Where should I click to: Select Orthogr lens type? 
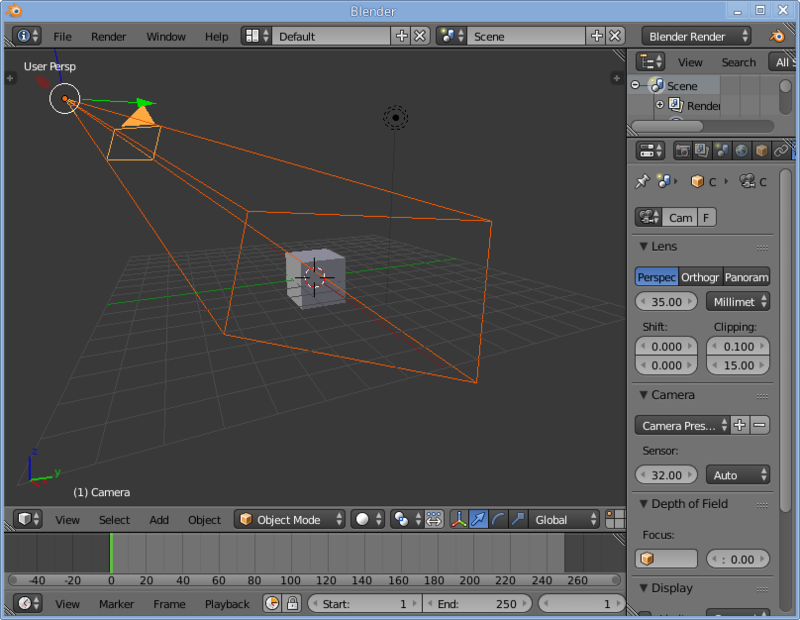[x=700, y=277]
